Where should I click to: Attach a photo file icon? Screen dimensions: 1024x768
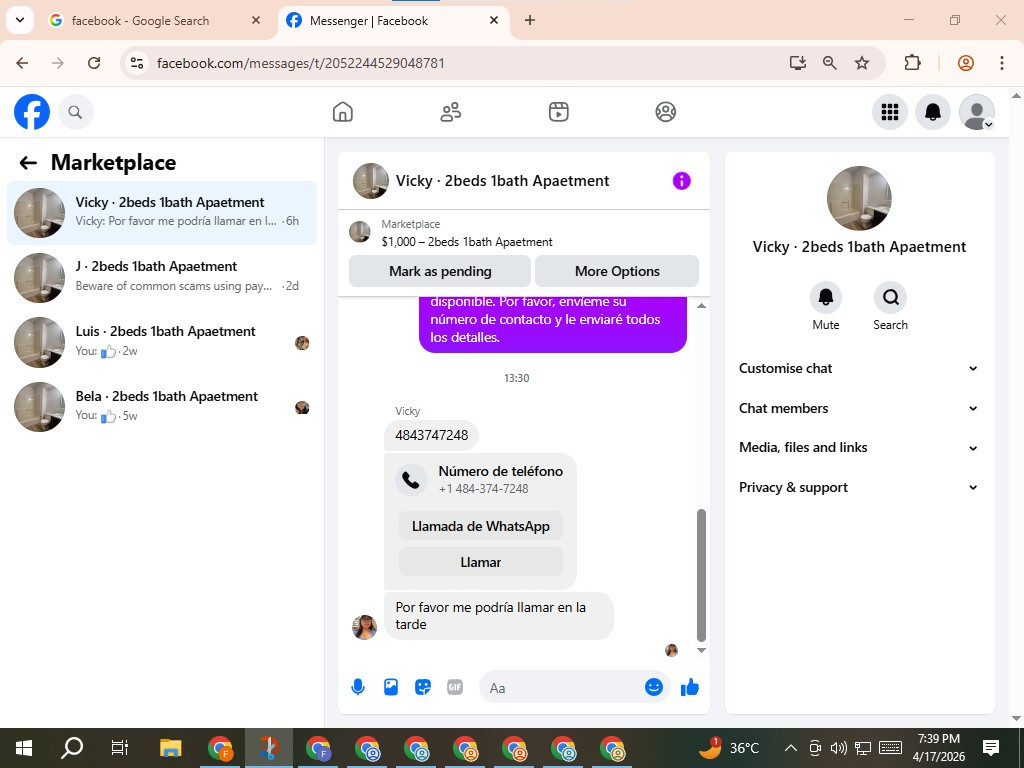[x=391, y=687]
